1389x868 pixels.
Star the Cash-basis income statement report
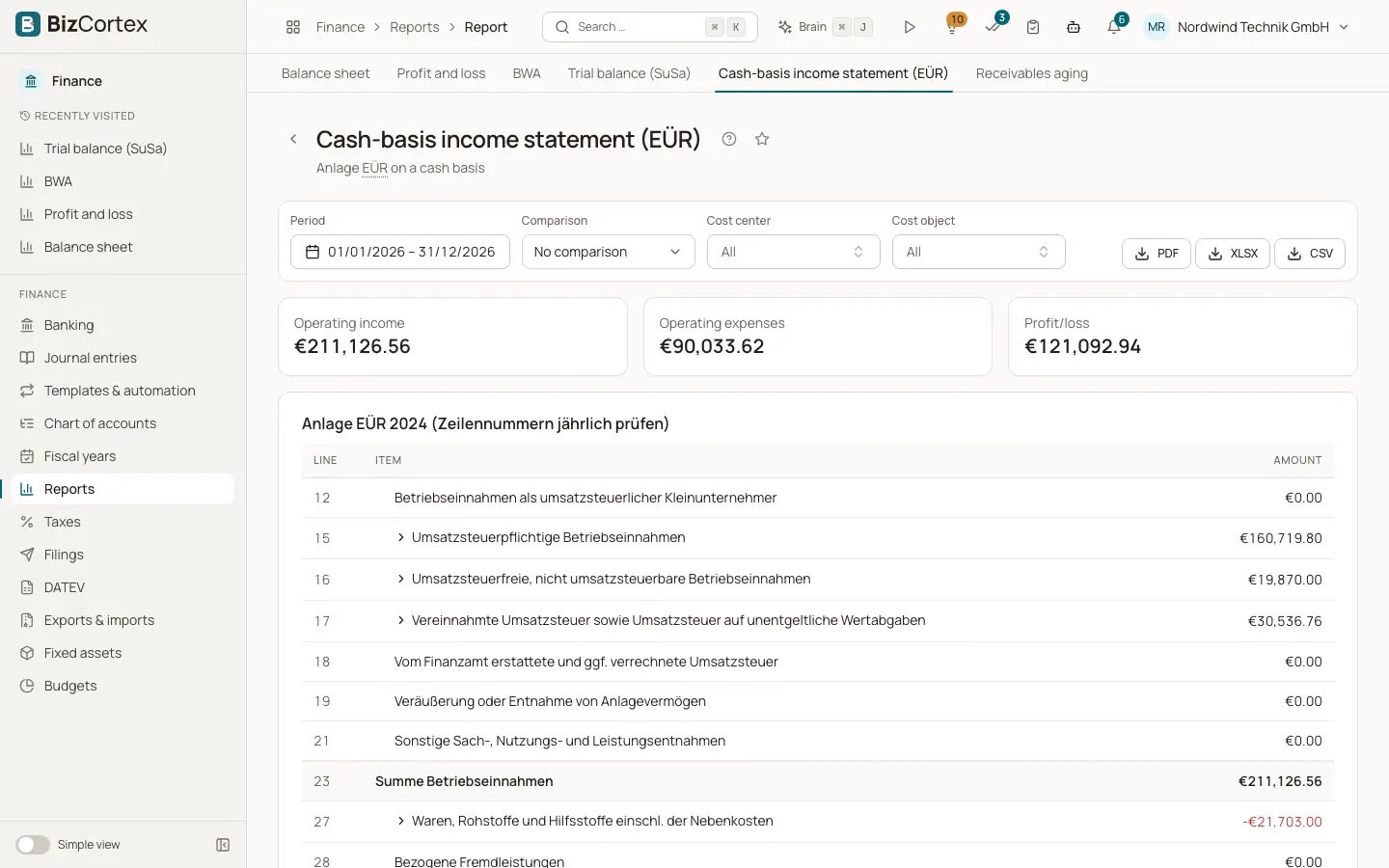coord(762,139)
